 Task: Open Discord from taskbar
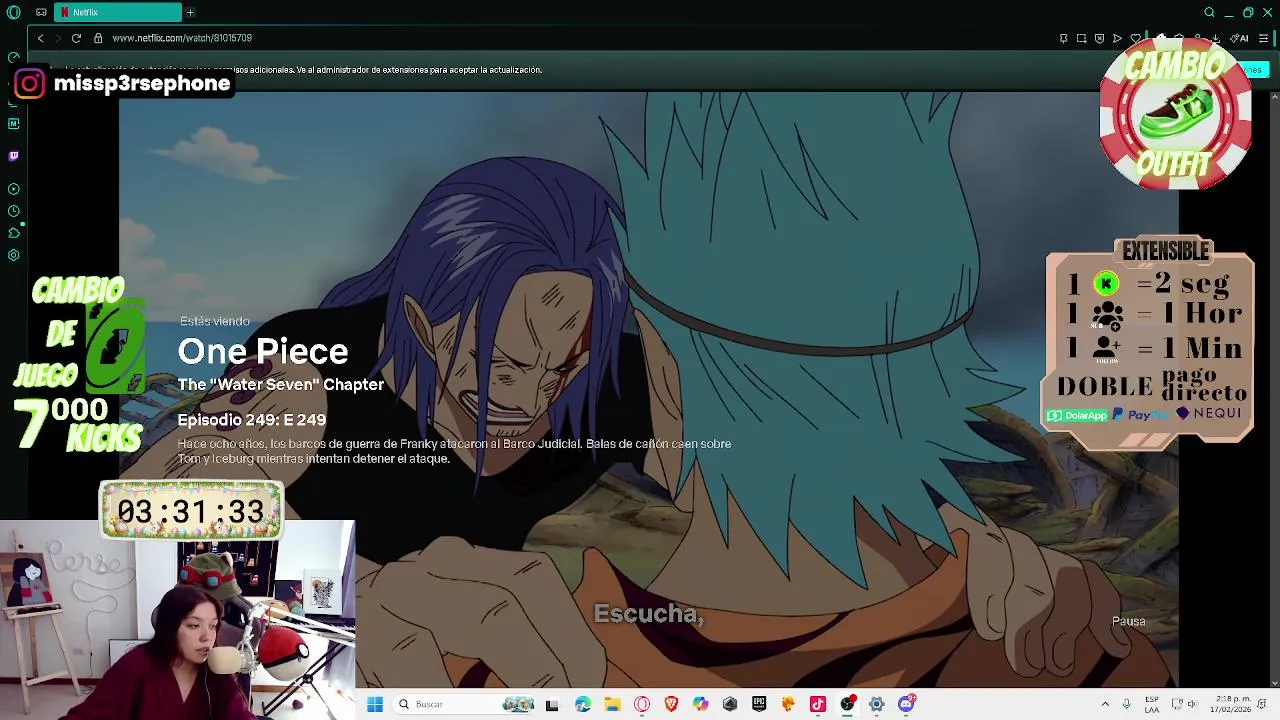[906, 704]
